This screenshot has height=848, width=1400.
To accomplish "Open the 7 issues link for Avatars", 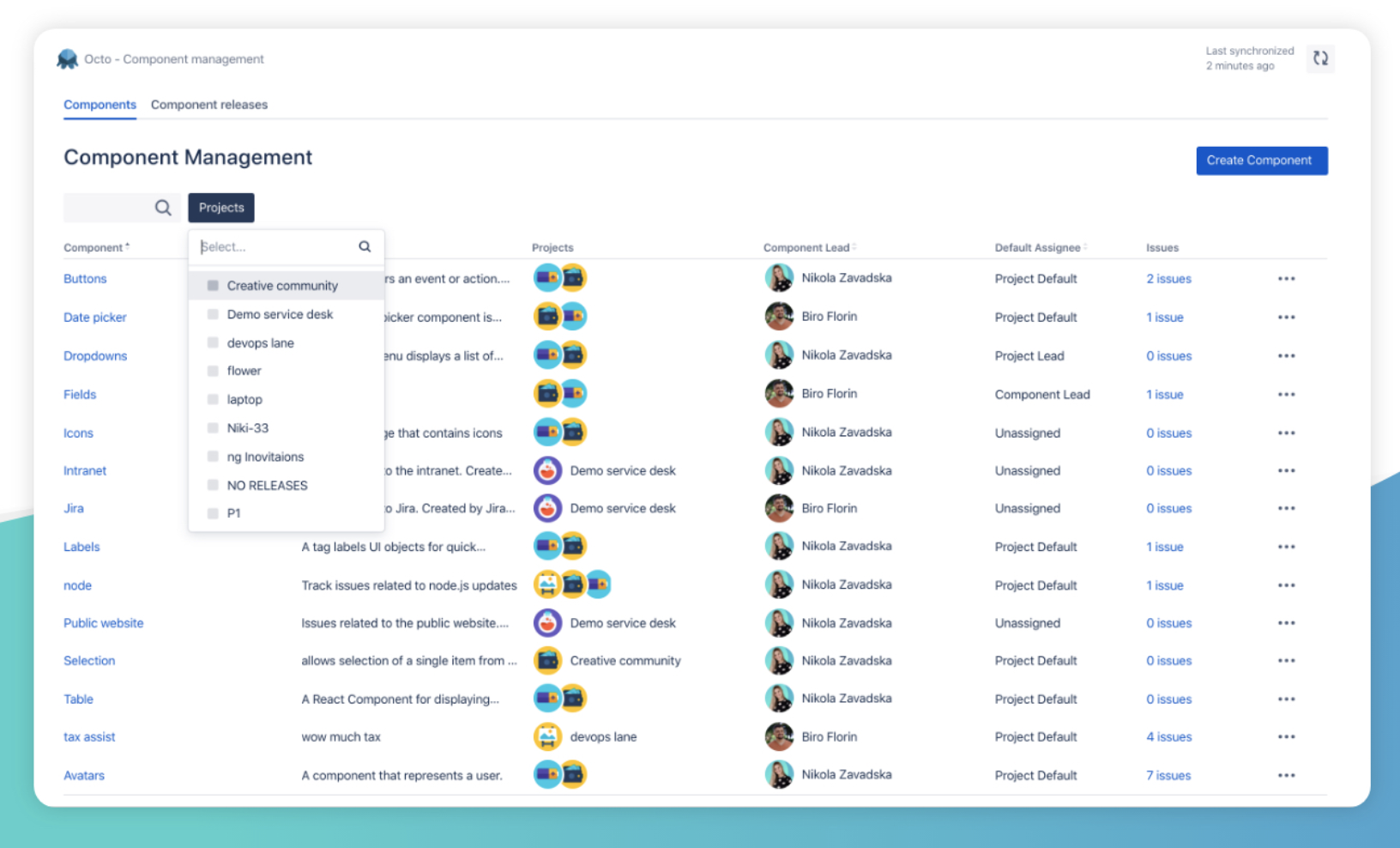I will [1168, 776].
